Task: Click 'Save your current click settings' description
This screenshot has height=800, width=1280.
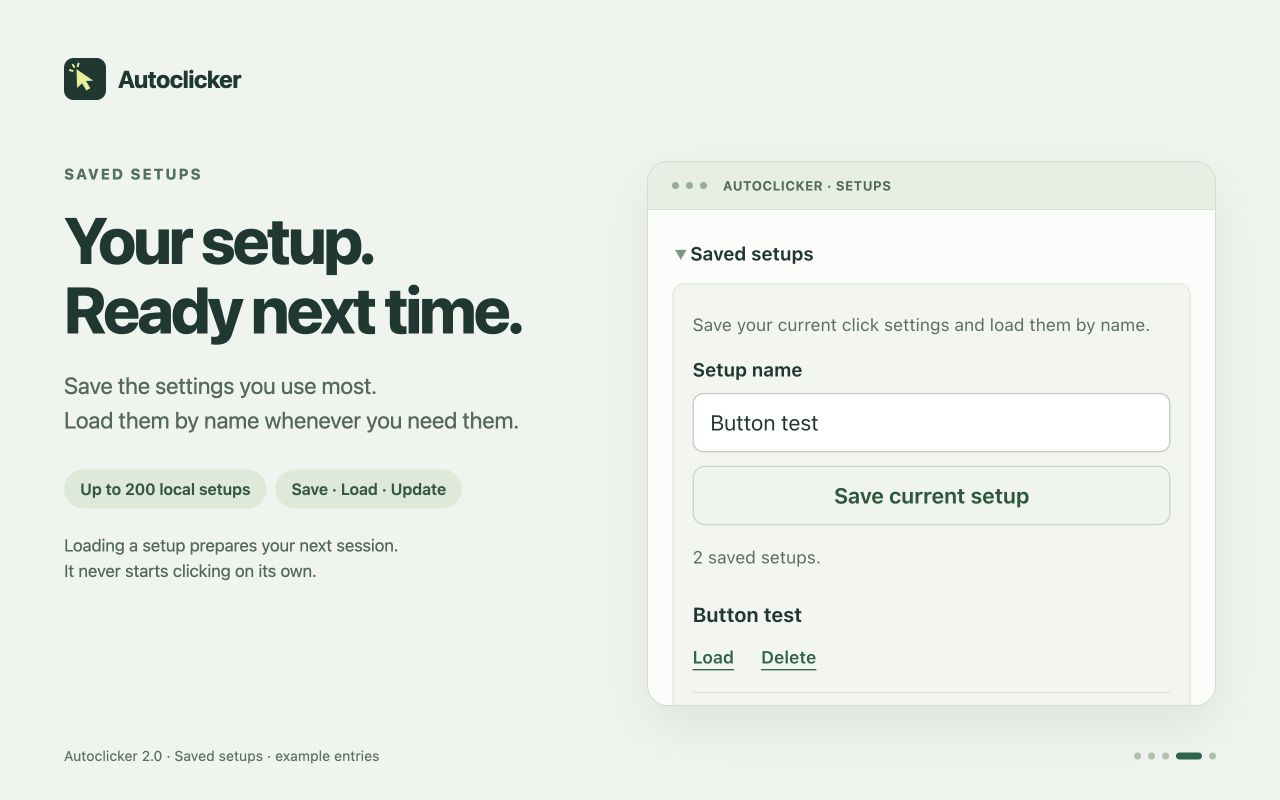Action: coord(921,325)
